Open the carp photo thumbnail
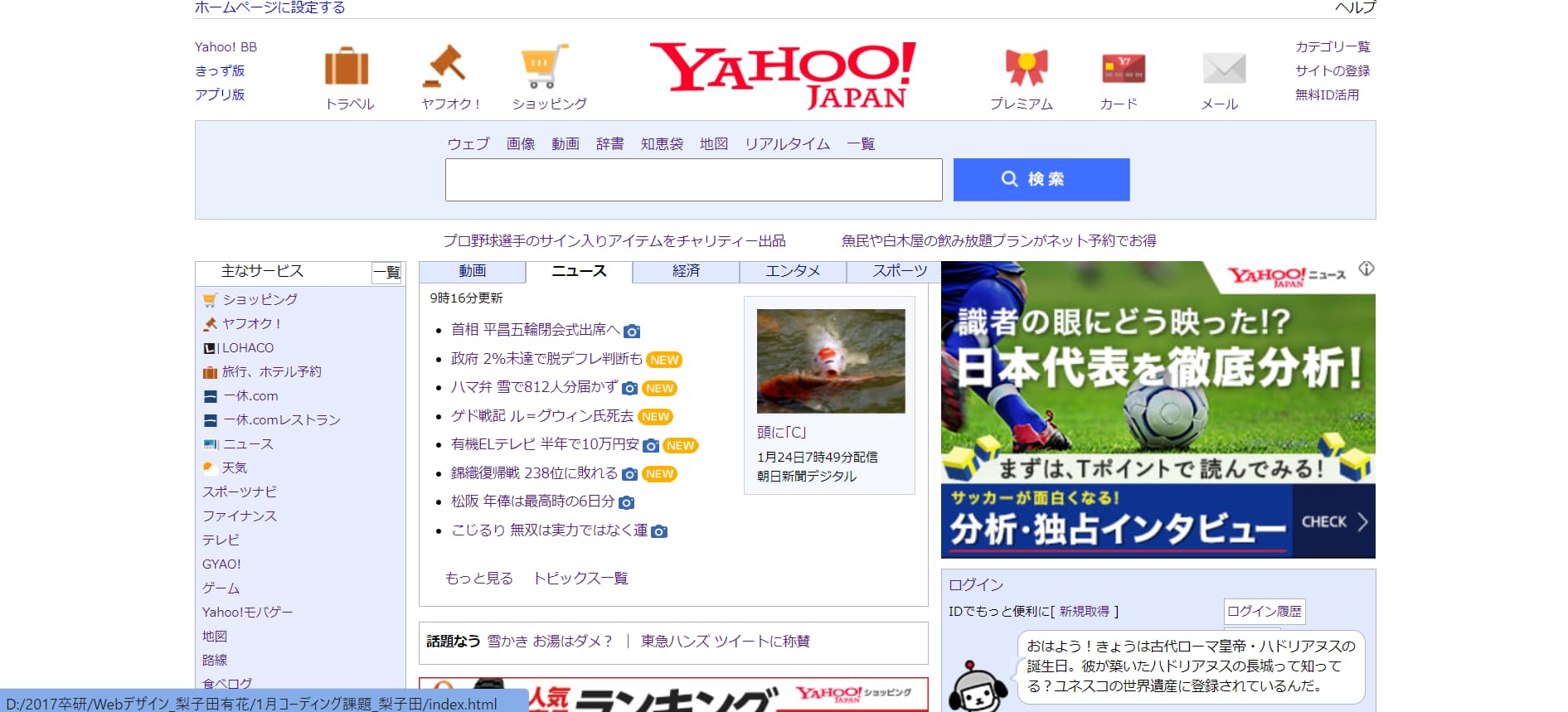This screenshot has width=1568, height=712. coord(831,361)
